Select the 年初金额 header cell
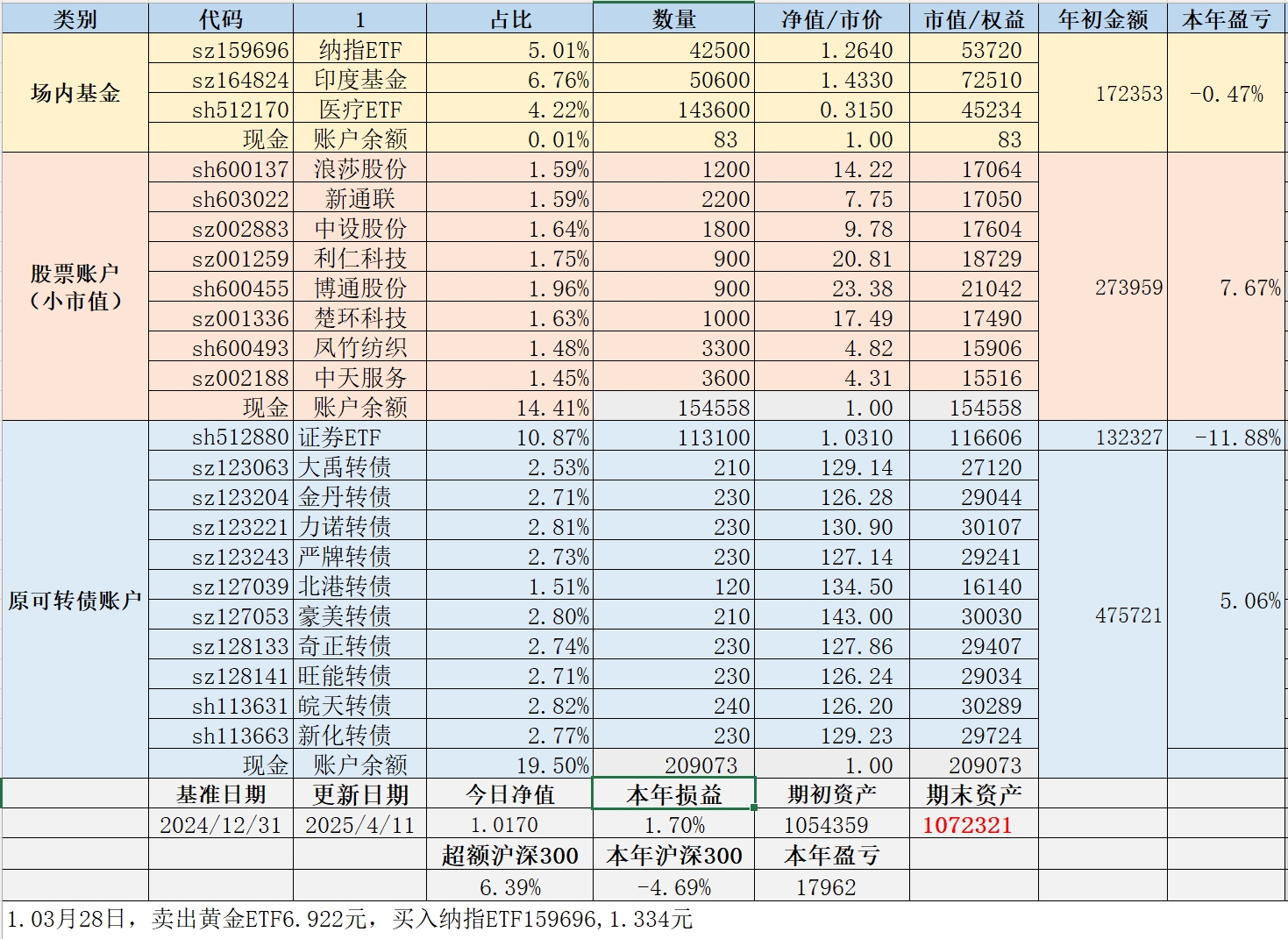Screen dimensions: 1288x939 1103,18
